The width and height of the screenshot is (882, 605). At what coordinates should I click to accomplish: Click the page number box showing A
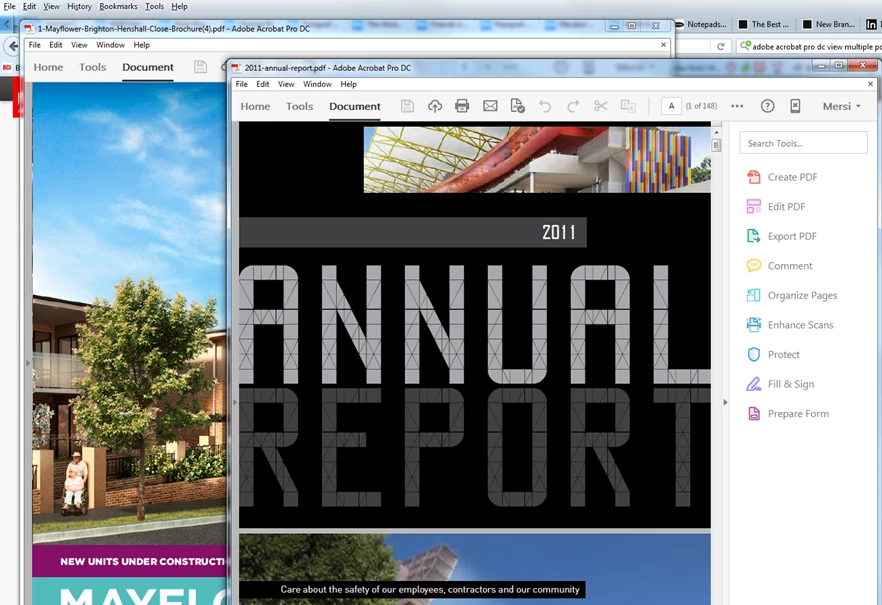click(671, 106)
